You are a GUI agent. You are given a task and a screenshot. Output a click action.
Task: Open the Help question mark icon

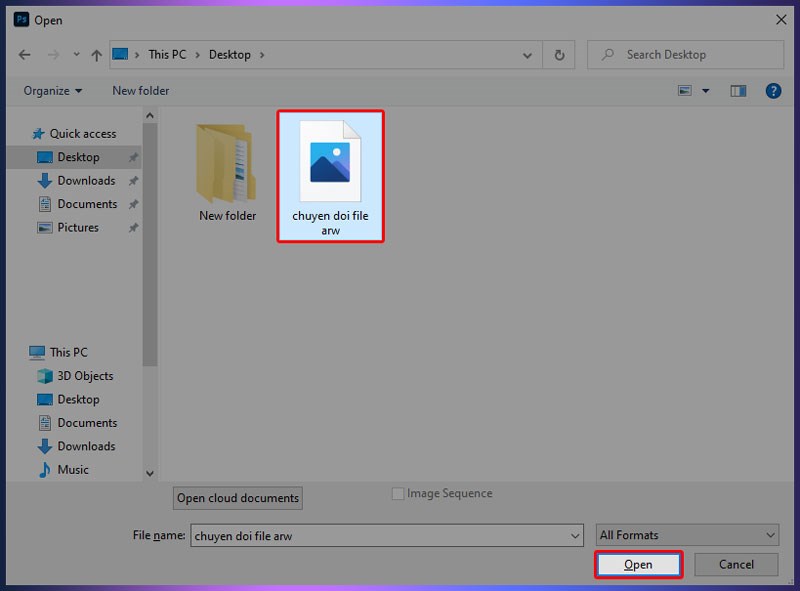[x=773, y=91]
